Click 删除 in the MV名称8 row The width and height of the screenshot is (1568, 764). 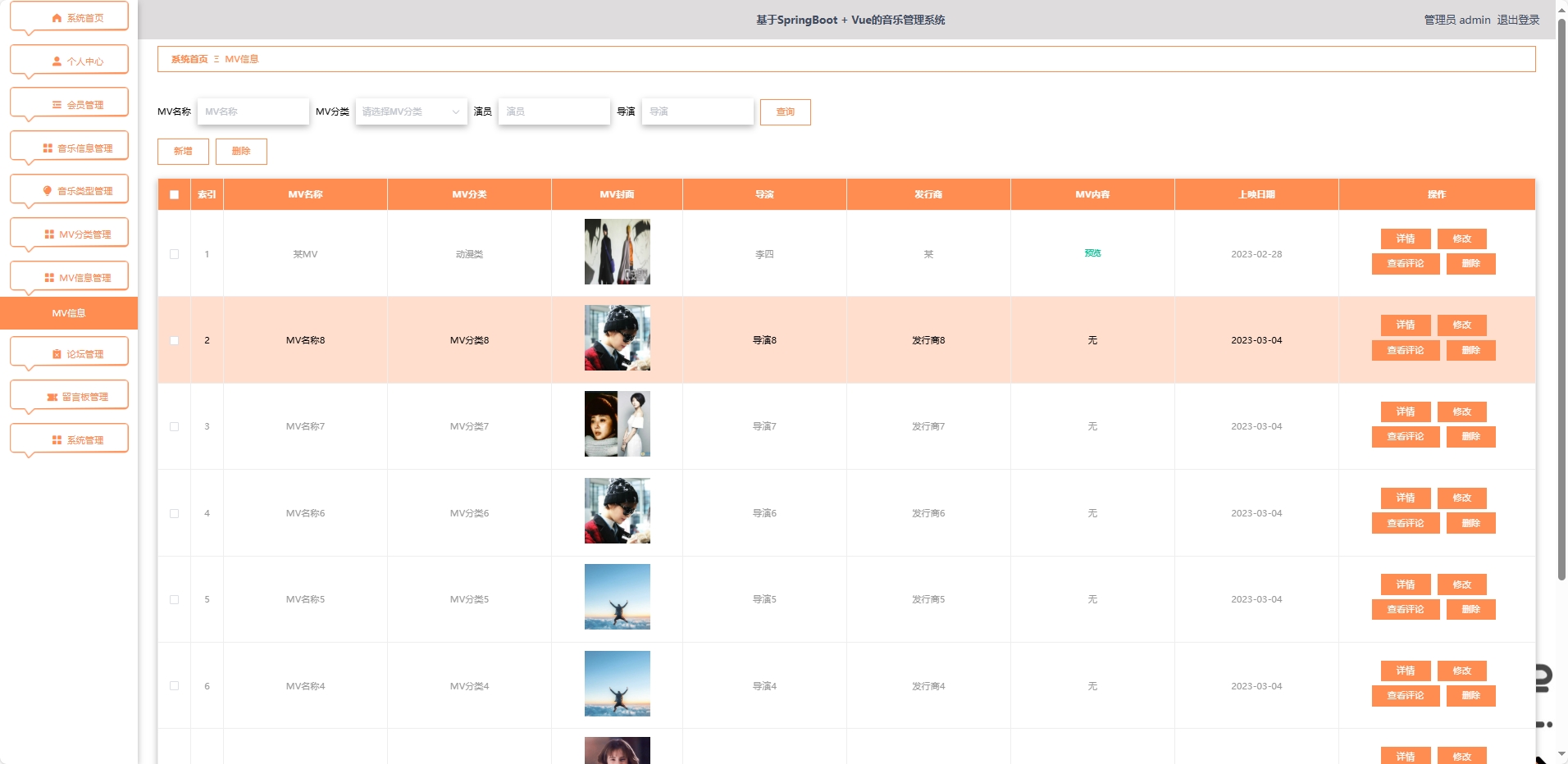click(1471, 350)
